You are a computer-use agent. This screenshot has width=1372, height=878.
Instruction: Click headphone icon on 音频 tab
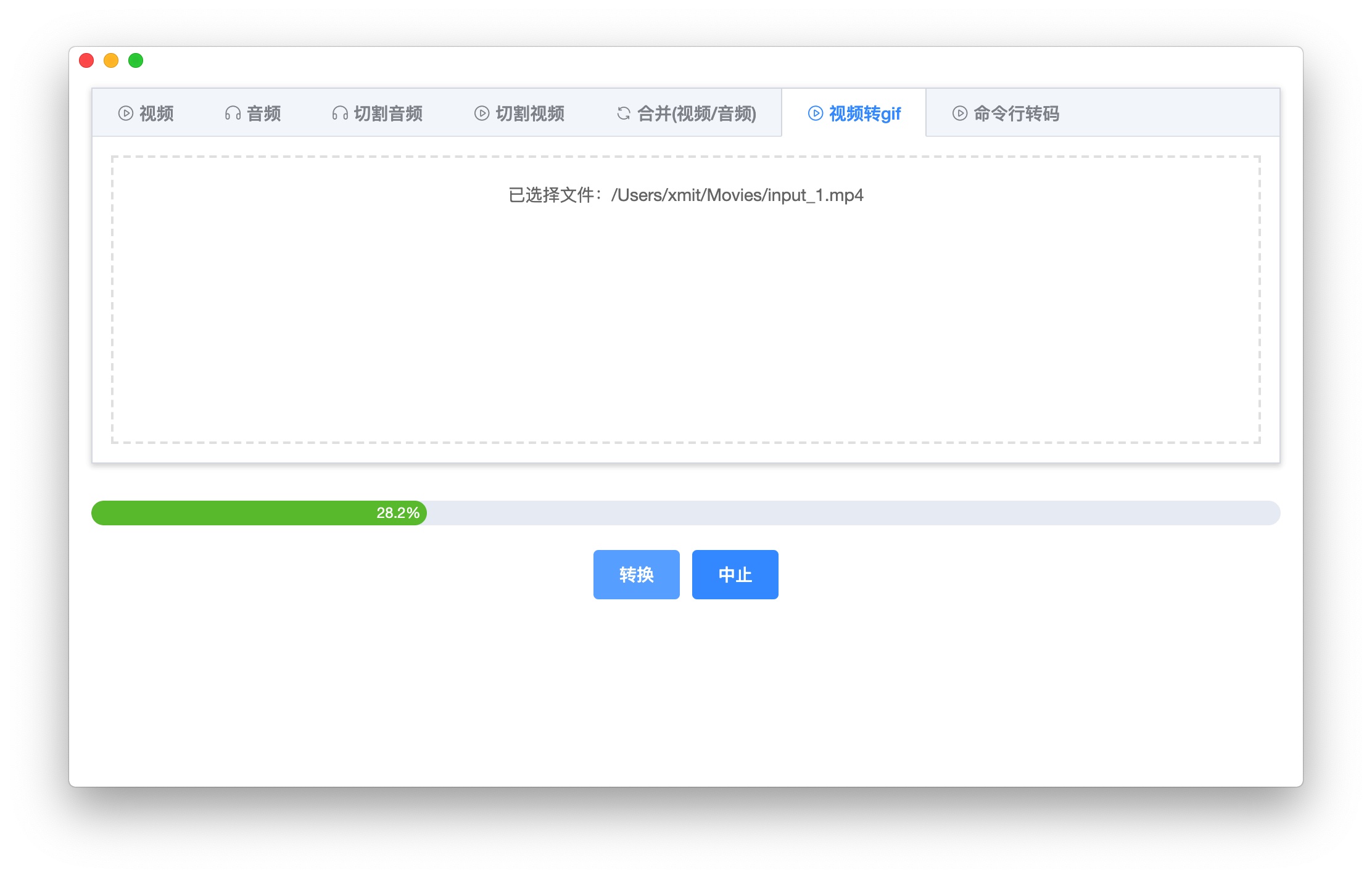233,113
